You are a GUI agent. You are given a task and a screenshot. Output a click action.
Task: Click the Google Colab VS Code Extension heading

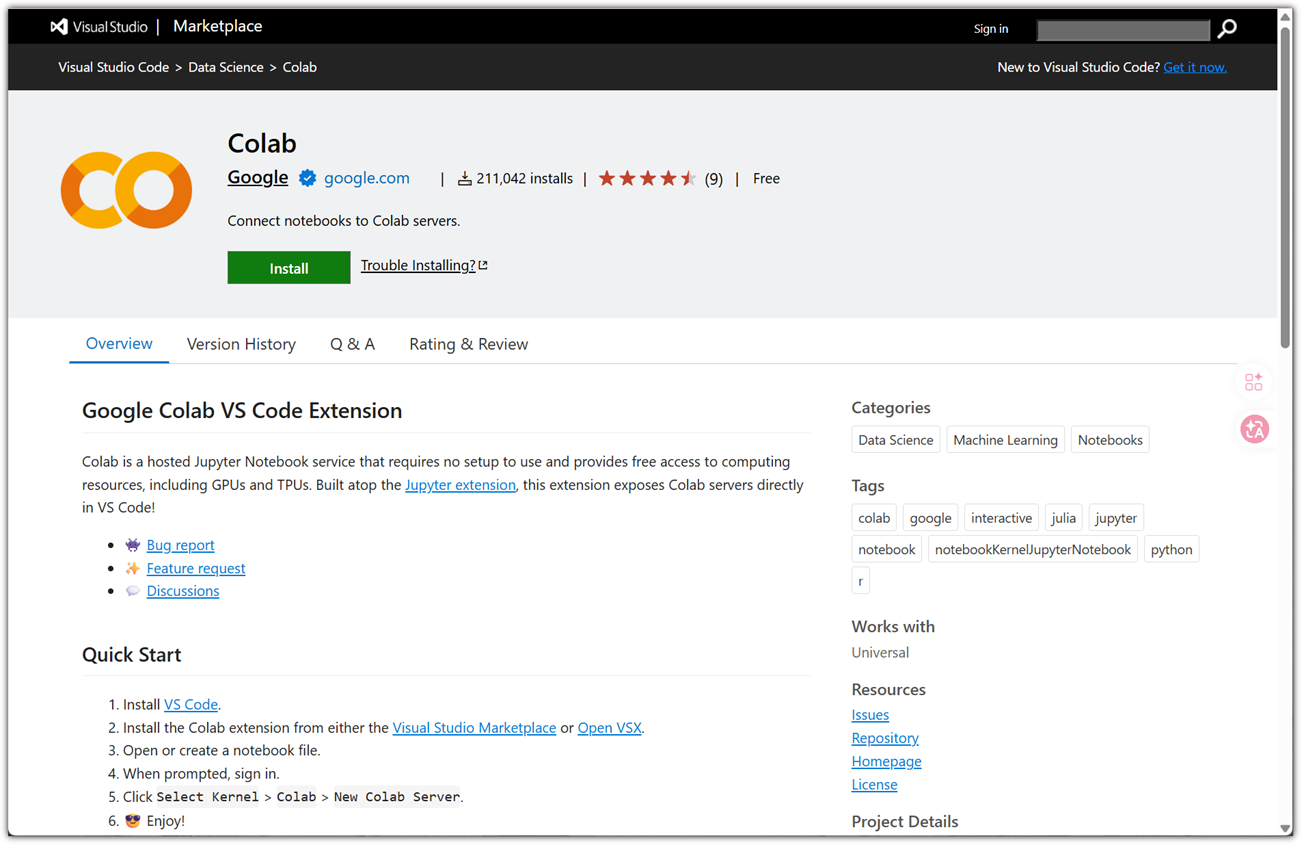pyautogui.click(x=242, y=411)
